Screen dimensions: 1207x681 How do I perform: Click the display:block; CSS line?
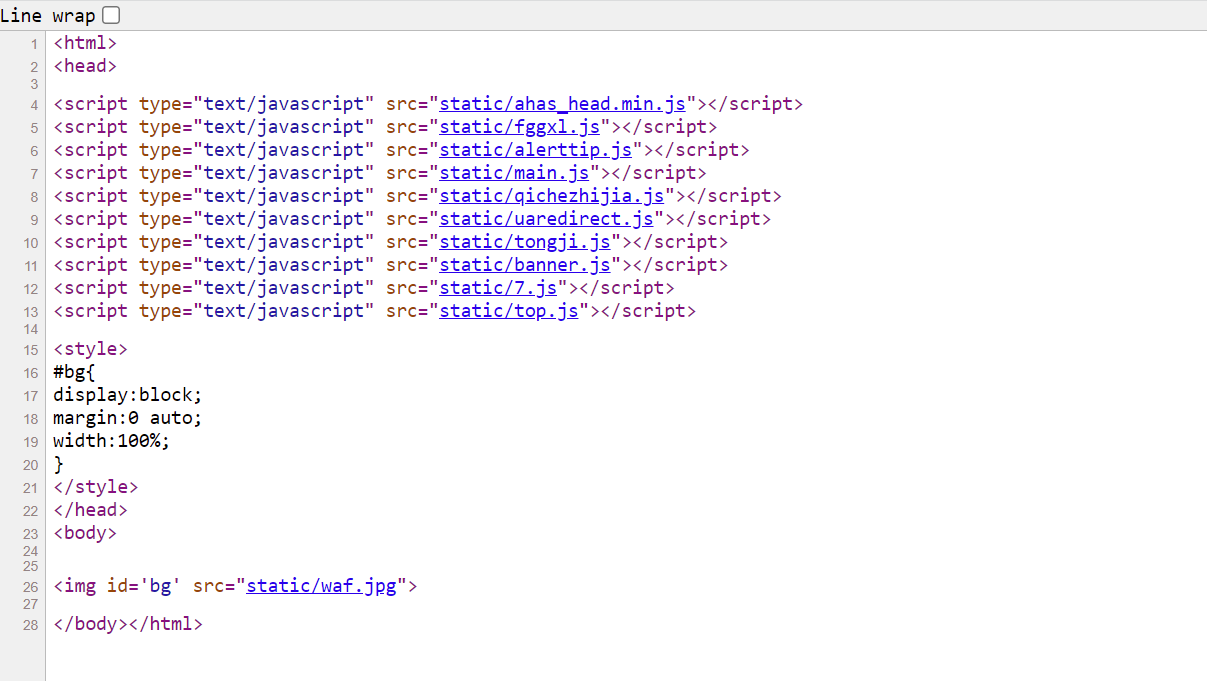click(128, 395)
